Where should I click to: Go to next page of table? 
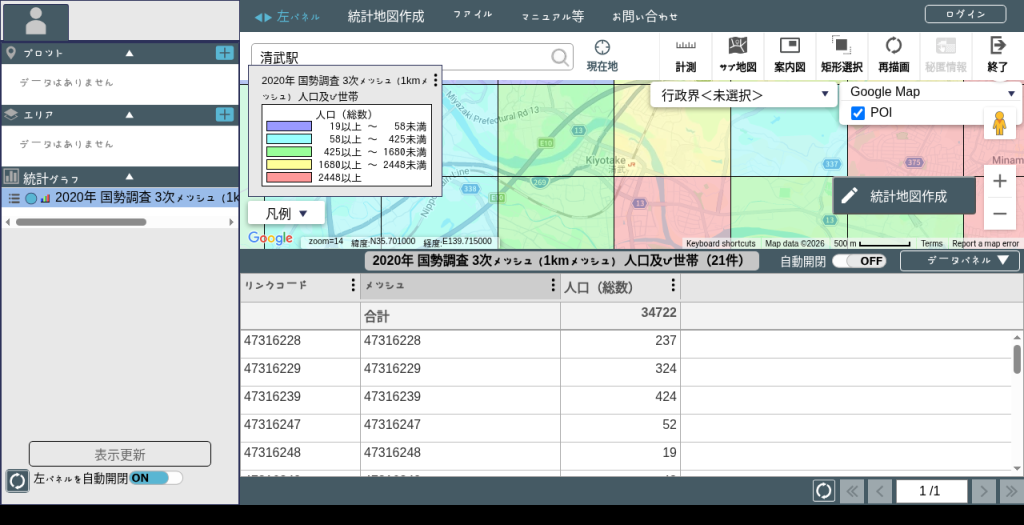coord(983,491)
